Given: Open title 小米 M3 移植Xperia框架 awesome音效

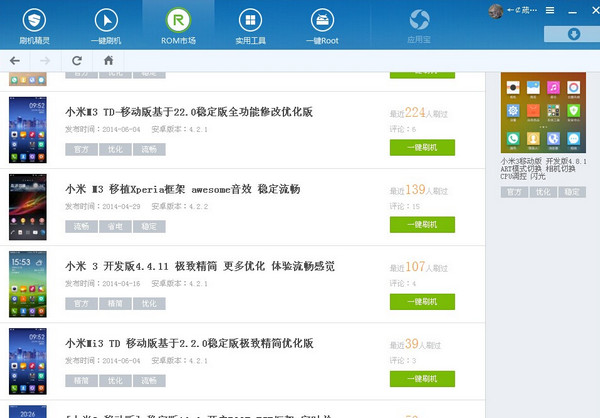Looking at the screenshot, I should point(183,189).
